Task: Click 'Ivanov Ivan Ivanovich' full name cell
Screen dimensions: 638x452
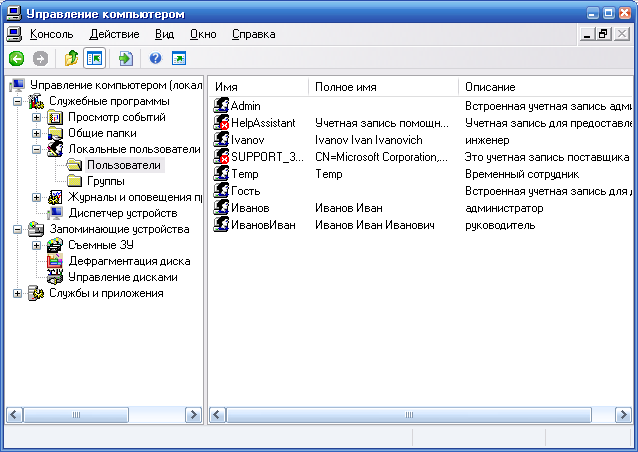Action: (369, 140)
